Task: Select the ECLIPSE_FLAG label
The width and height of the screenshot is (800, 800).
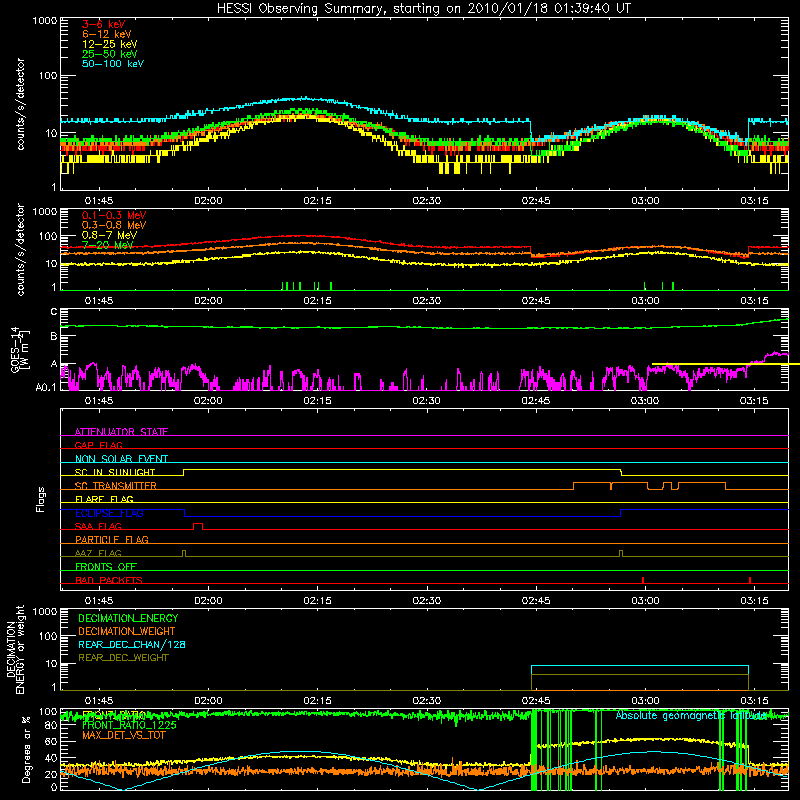Action: [109, 513]
